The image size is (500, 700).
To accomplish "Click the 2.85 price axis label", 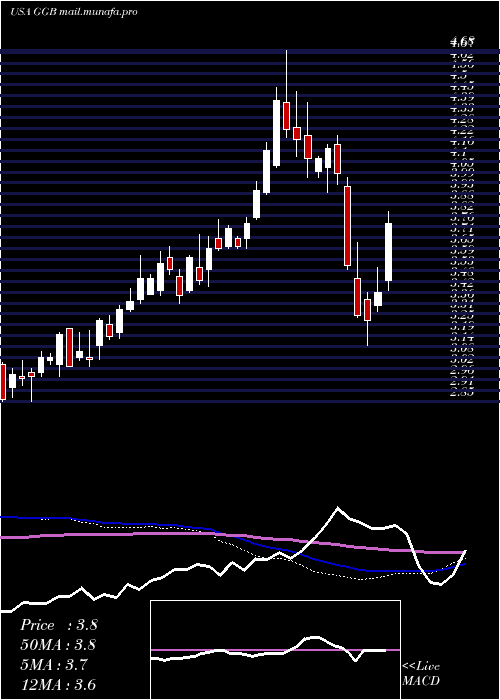I will click(462, 393).
